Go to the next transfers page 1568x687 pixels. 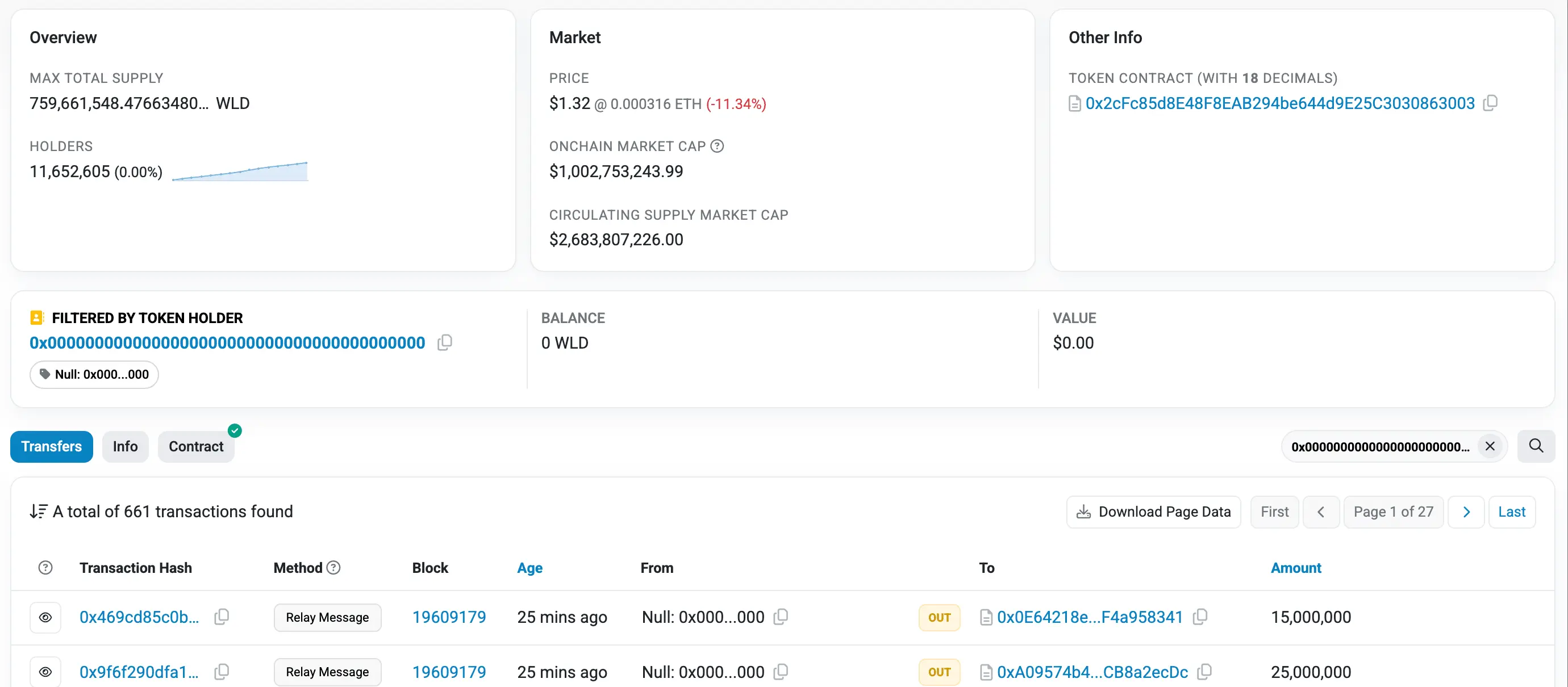tap(1466, 512)
